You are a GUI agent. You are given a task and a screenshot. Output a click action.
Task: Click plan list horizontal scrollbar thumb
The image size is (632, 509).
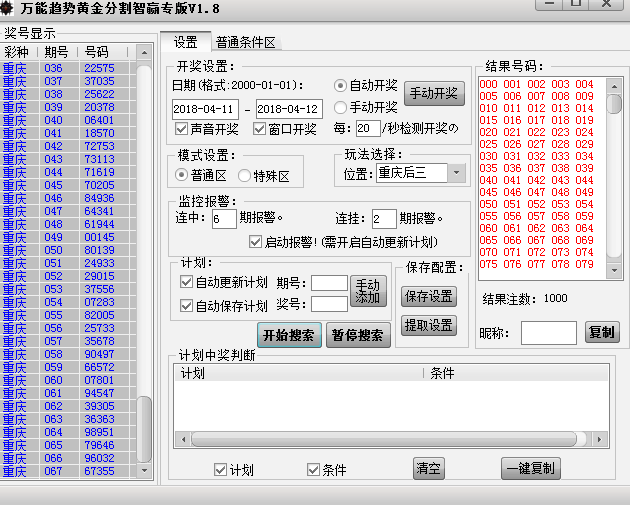click(x=384, y=439)
